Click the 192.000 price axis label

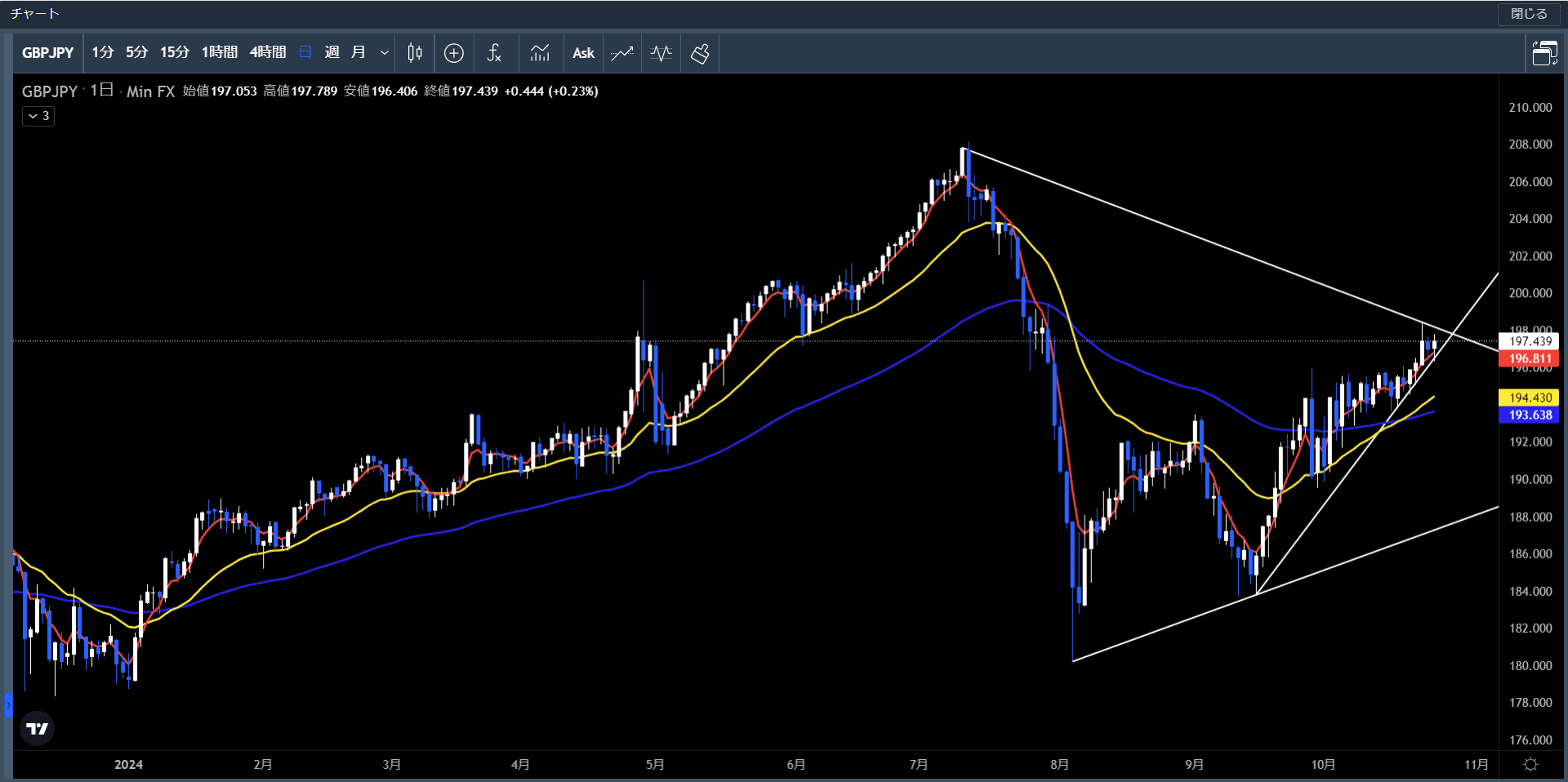1530,442
